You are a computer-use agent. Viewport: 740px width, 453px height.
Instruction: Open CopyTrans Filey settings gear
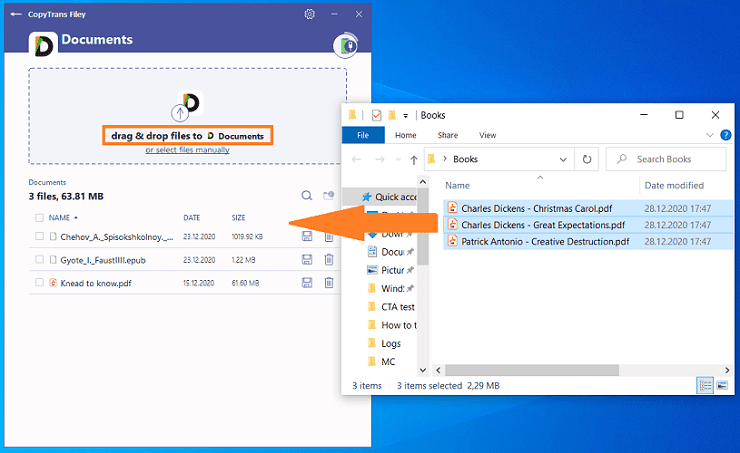pos(309,14)
